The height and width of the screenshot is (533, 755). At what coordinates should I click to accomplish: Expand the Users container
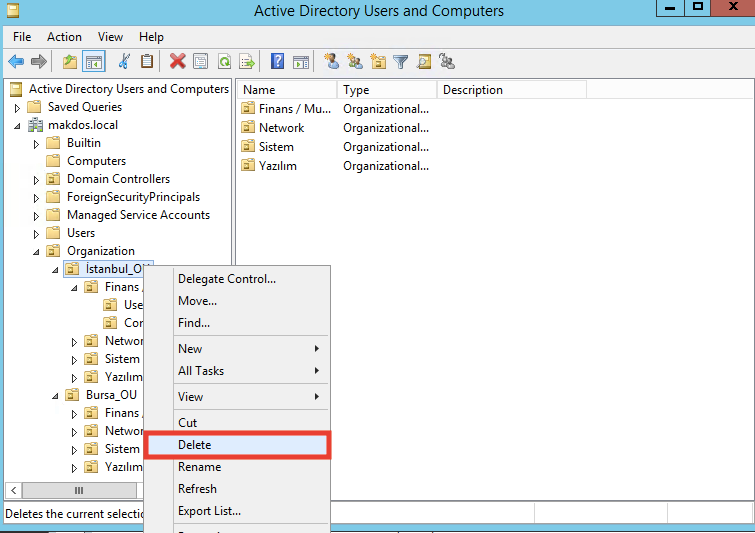36,234
